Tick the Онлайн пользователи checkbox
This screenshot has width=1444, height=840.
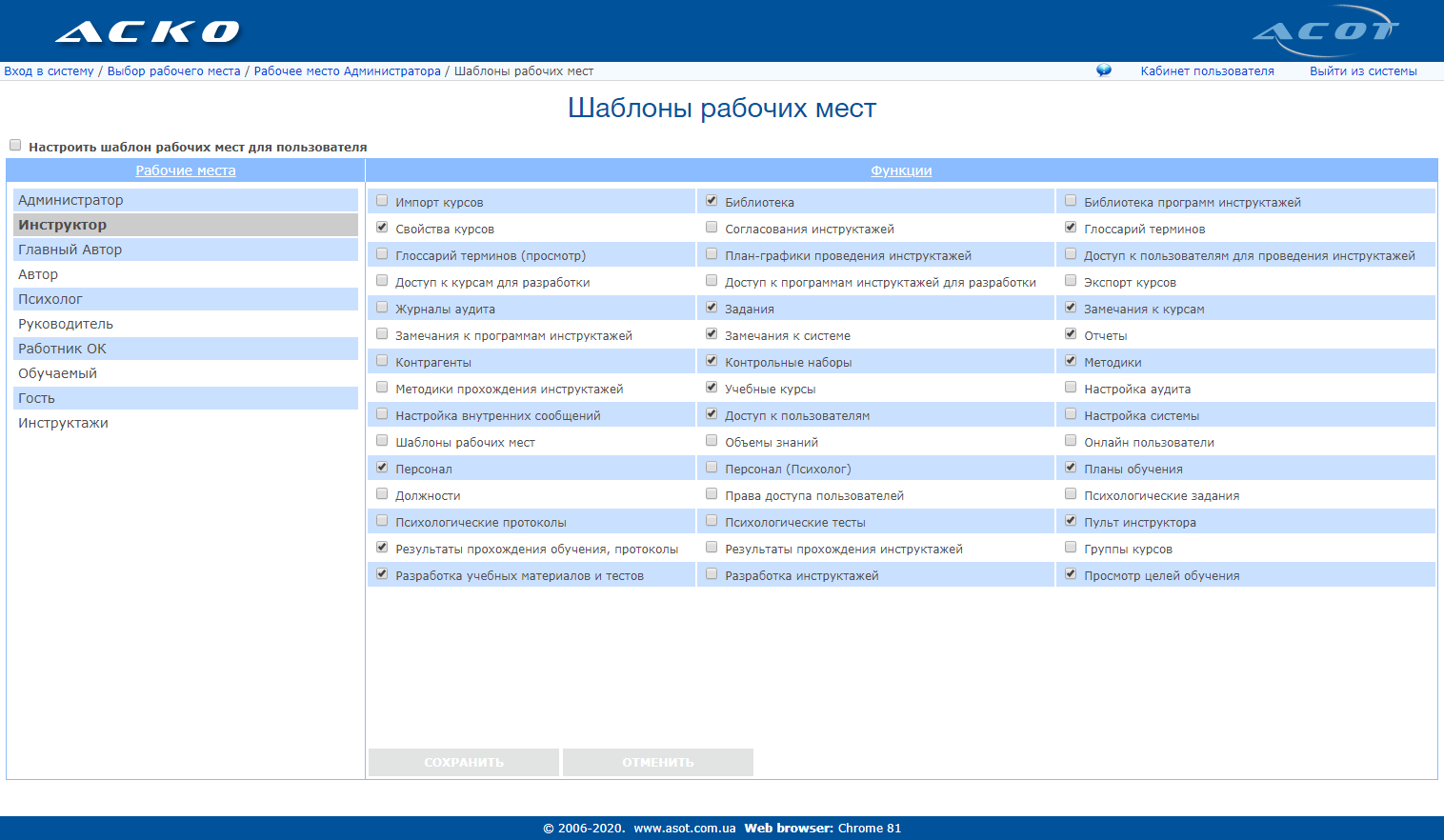1071,441
